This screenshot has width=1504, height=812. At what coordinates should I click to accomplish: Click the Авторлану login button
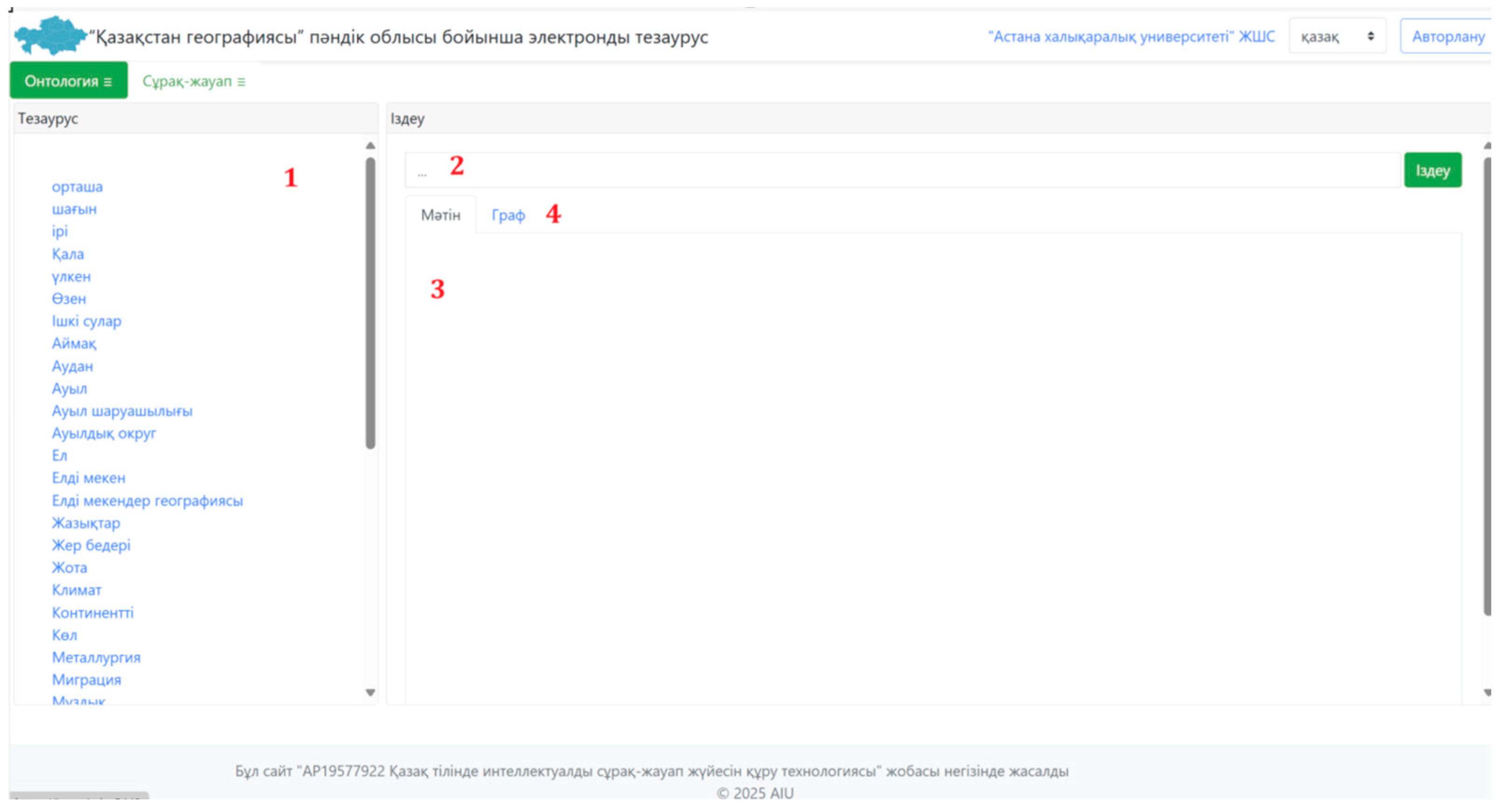click(1447, 36)
